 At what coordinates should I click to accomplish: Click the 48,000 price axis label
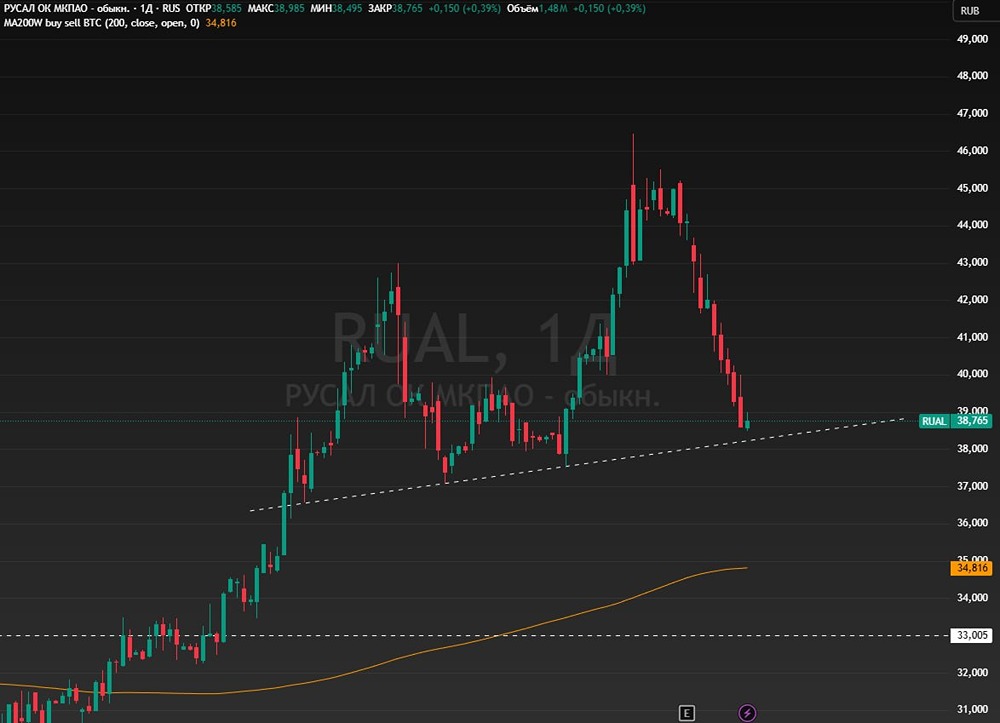(972, 75)
